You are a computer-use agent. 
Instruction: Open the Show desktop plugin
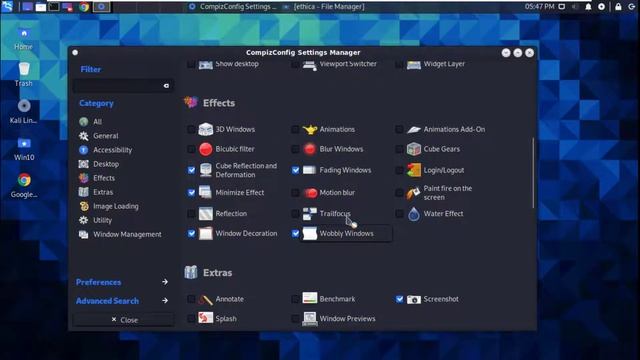click(x=237, y=64)
